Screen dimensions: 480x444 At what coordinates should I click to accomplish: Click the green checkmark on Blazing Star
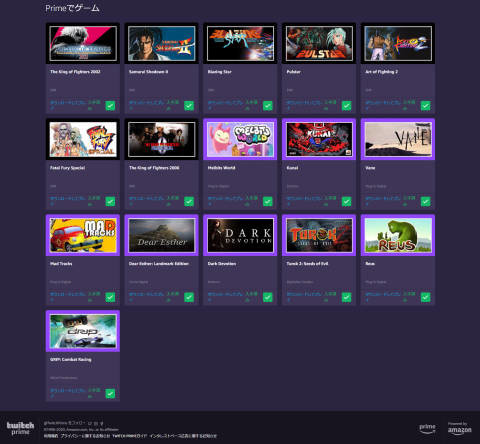(x=268, y=106)
